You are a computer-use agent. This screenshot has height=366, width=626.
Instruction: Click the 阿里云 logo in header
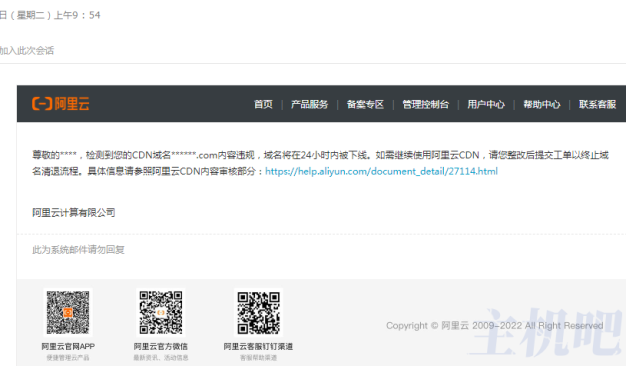(60, 104)
